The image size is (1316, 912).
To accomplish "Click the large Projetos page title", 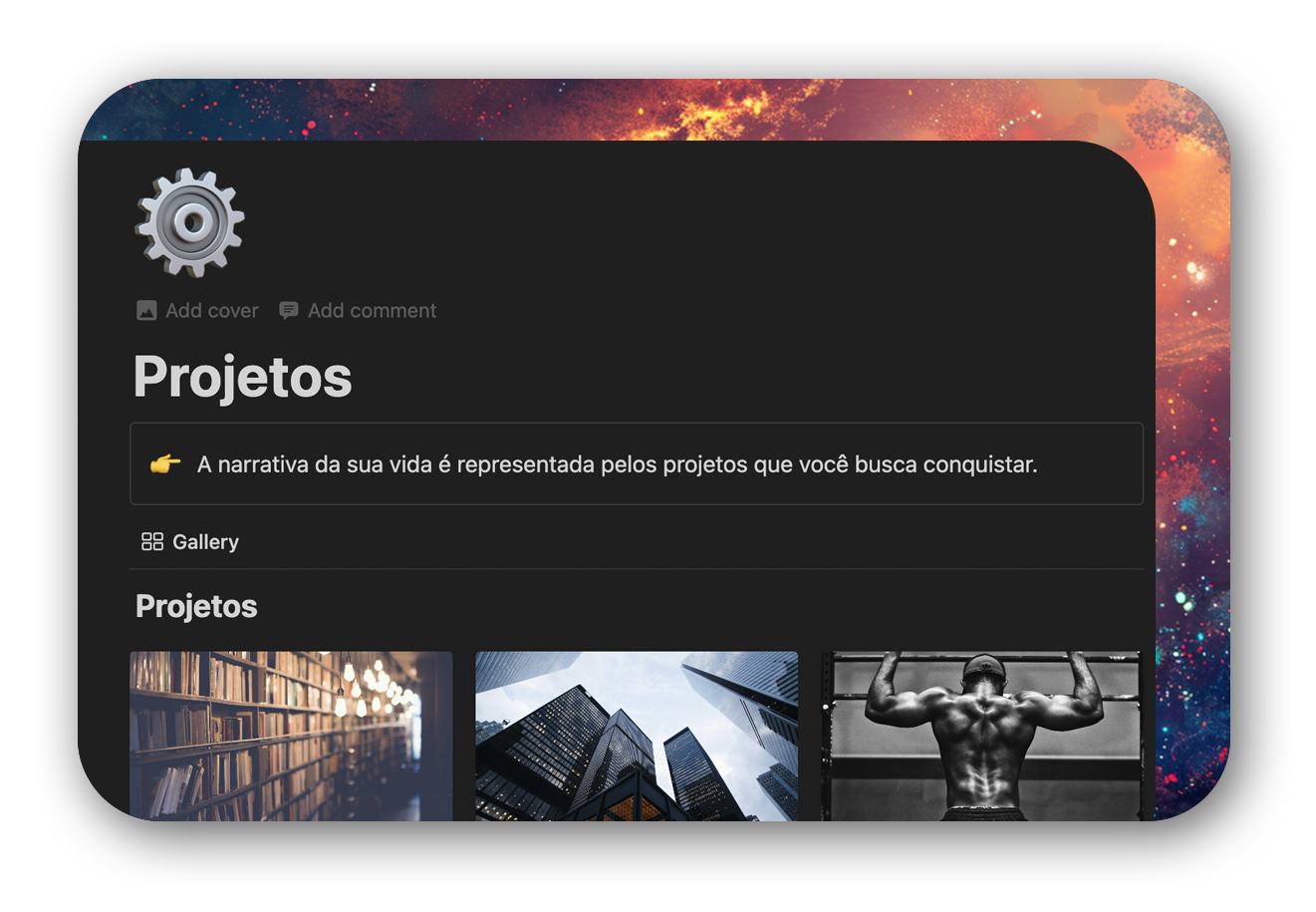I will [243, 377].
